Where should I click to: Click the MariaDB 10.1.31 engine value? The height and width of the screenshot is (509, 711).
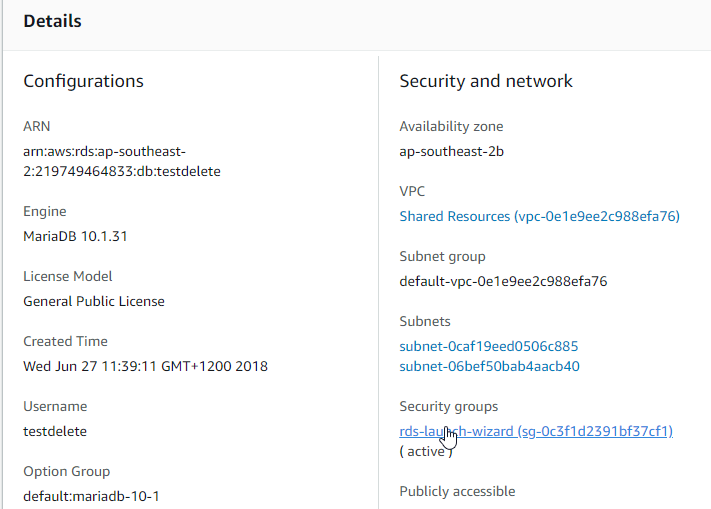click(x=75, y=236)
